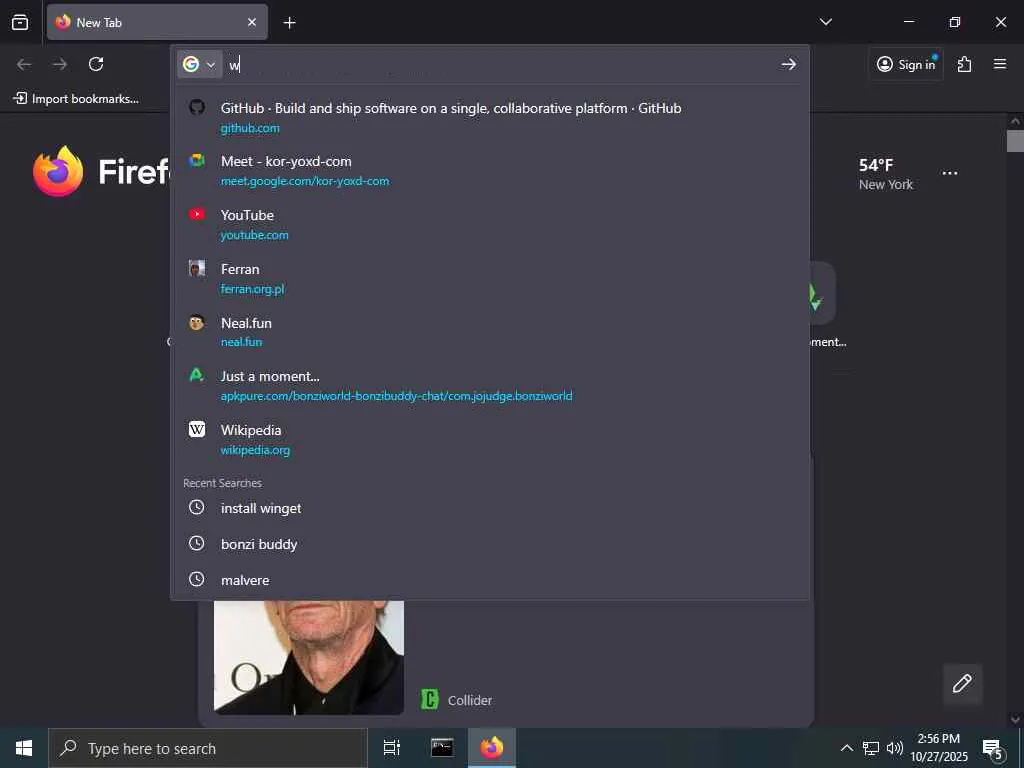Click the Go arrow in address bar

click(789, 64)
